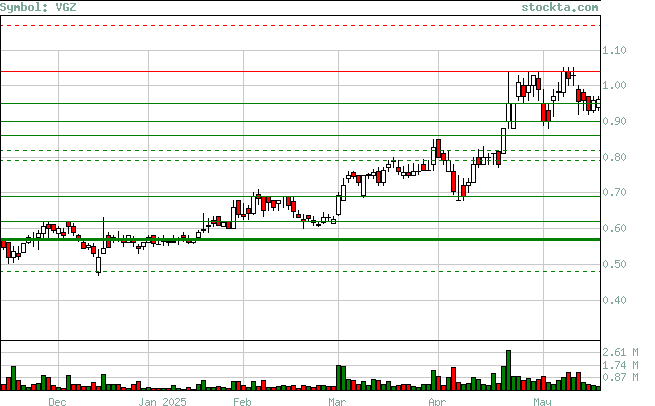Click the 2.61 M volume label
Viewport: 655px width, 406px height.
tap(620, 352)
